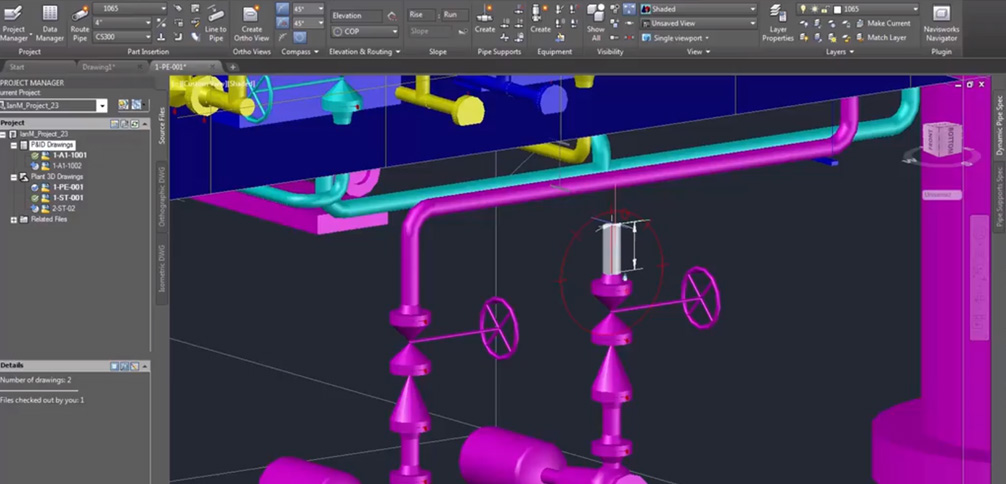Click Create in Equipment panel
This screenshot has width=1006, height=484.
(x=540, y=19)
